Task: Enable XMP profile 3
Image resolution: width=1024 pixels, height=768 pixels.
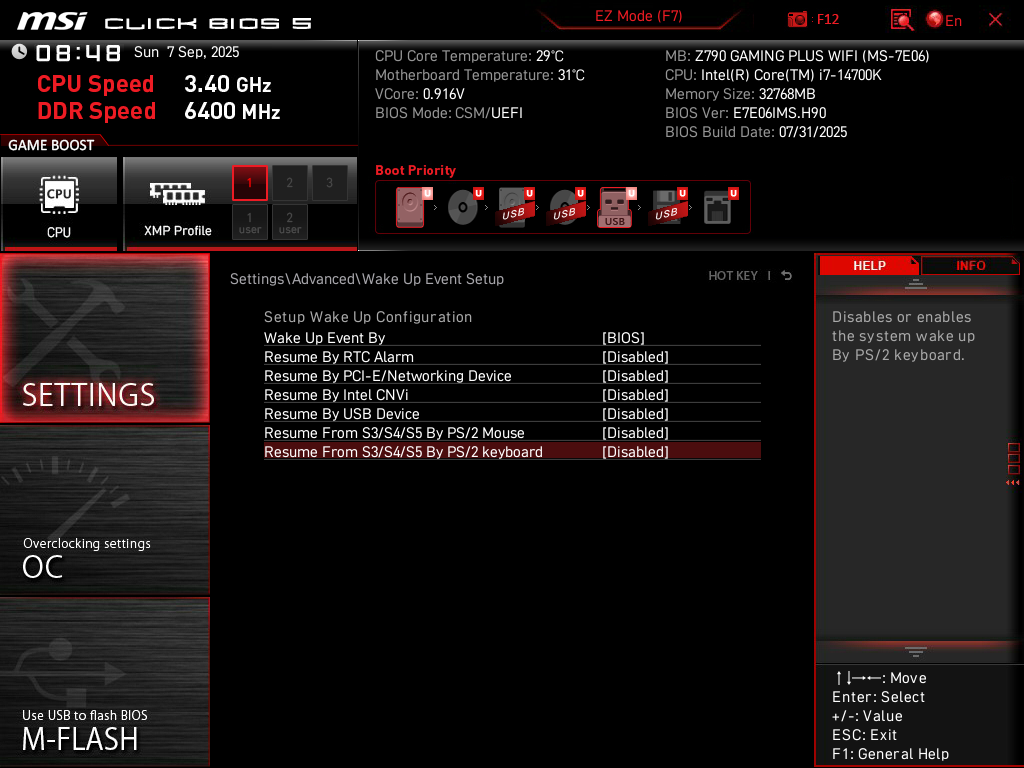Action: (x=329, y=183)
